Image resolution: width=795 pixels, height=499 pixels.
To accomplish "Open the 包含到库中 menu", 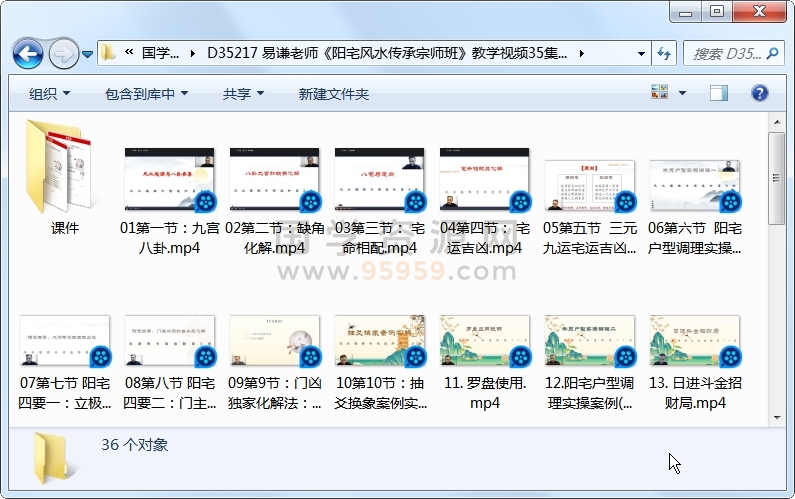I will [x=146, y=94].
